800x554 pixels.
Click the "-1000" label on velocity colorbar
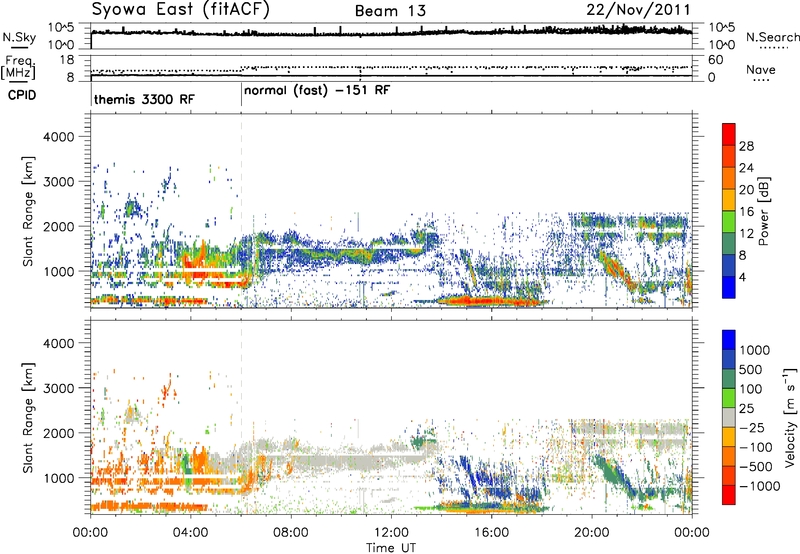tap(760, 486)
